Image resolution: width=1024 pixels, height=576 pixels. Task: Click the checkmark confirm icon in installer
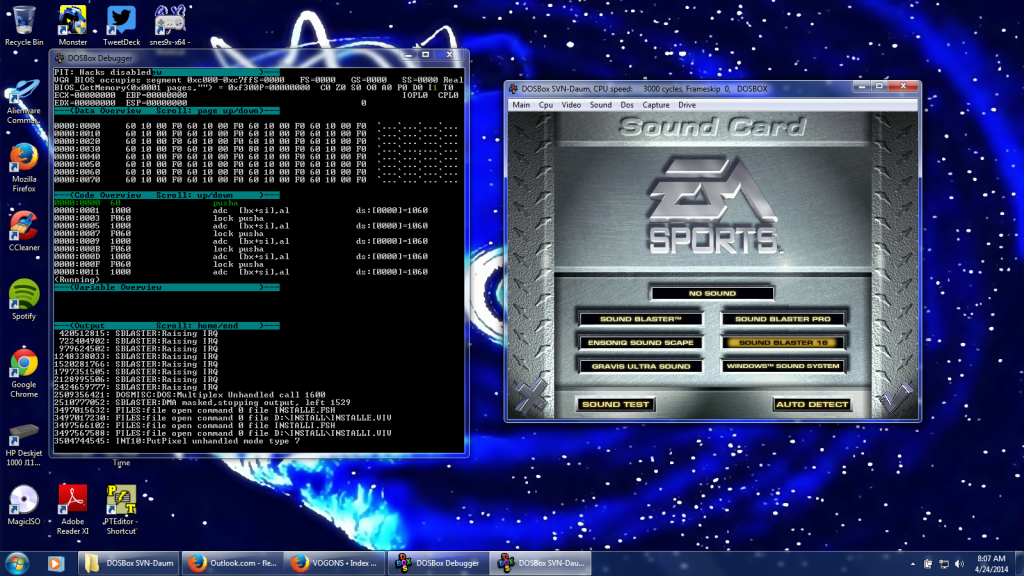tap(895, 399)
